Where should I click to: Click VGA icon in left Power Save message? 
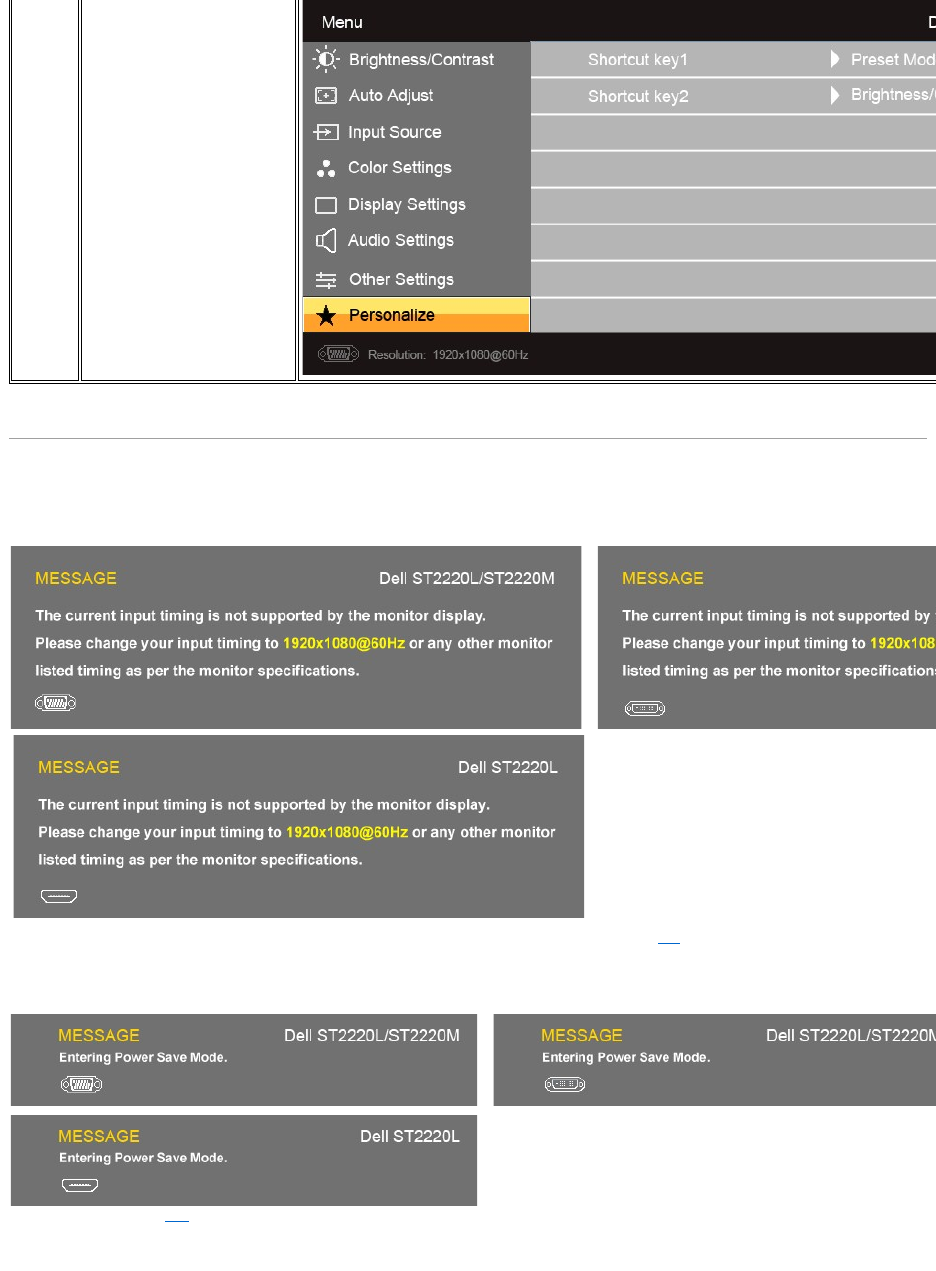coord(81,1084)
